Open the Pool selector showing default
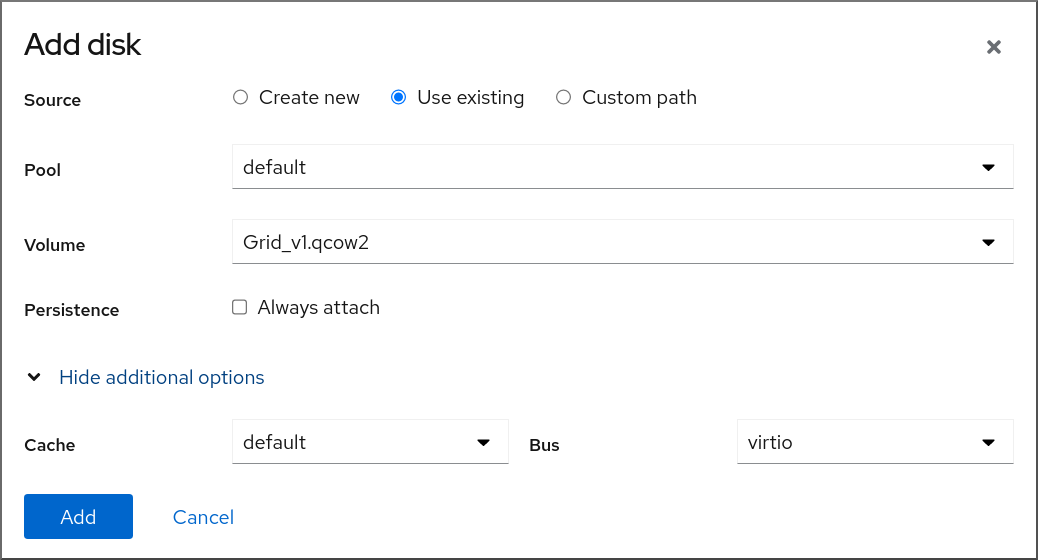 point(600,167)
